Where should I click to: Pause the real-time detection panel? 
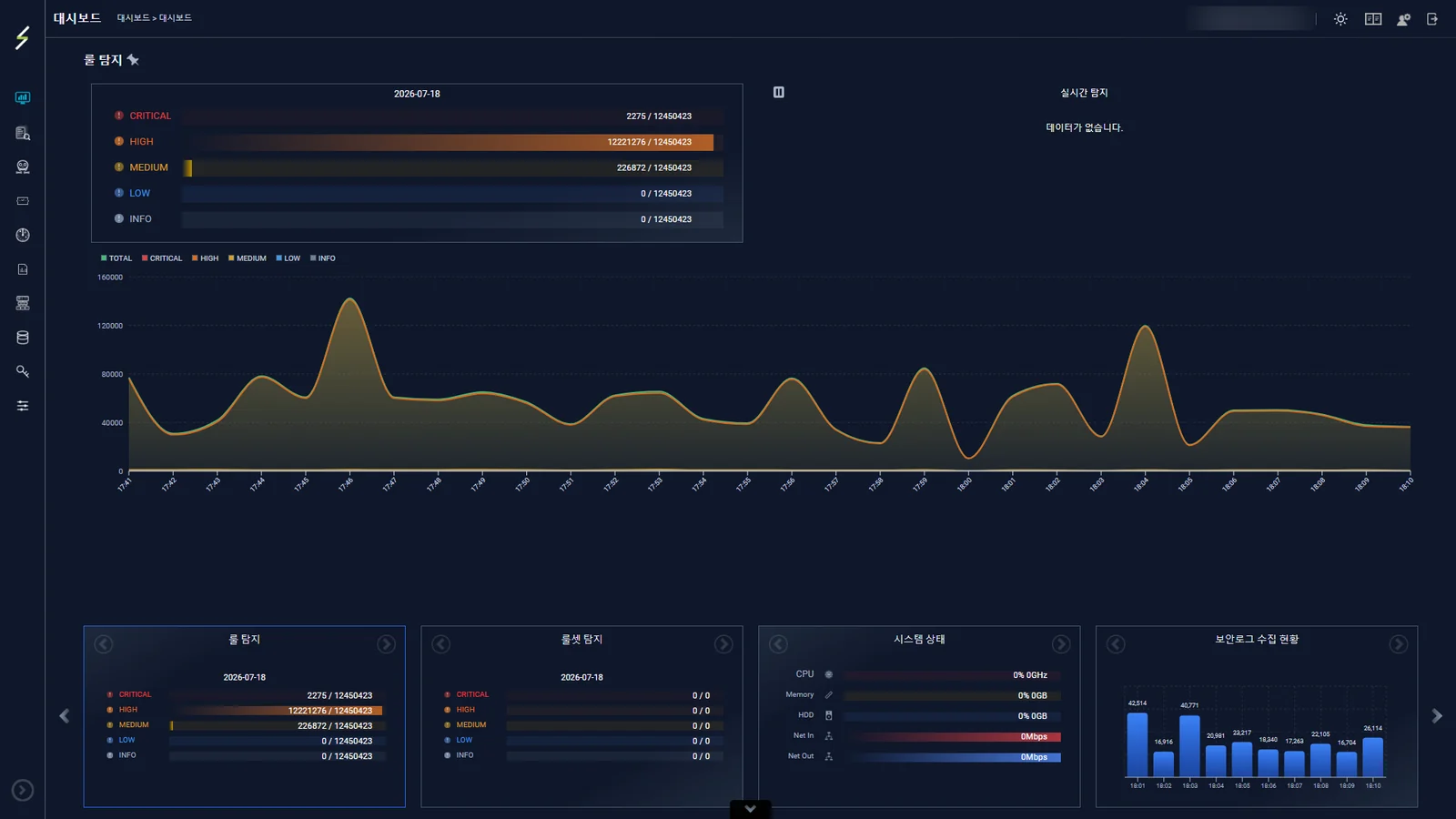tap(779, 92)
